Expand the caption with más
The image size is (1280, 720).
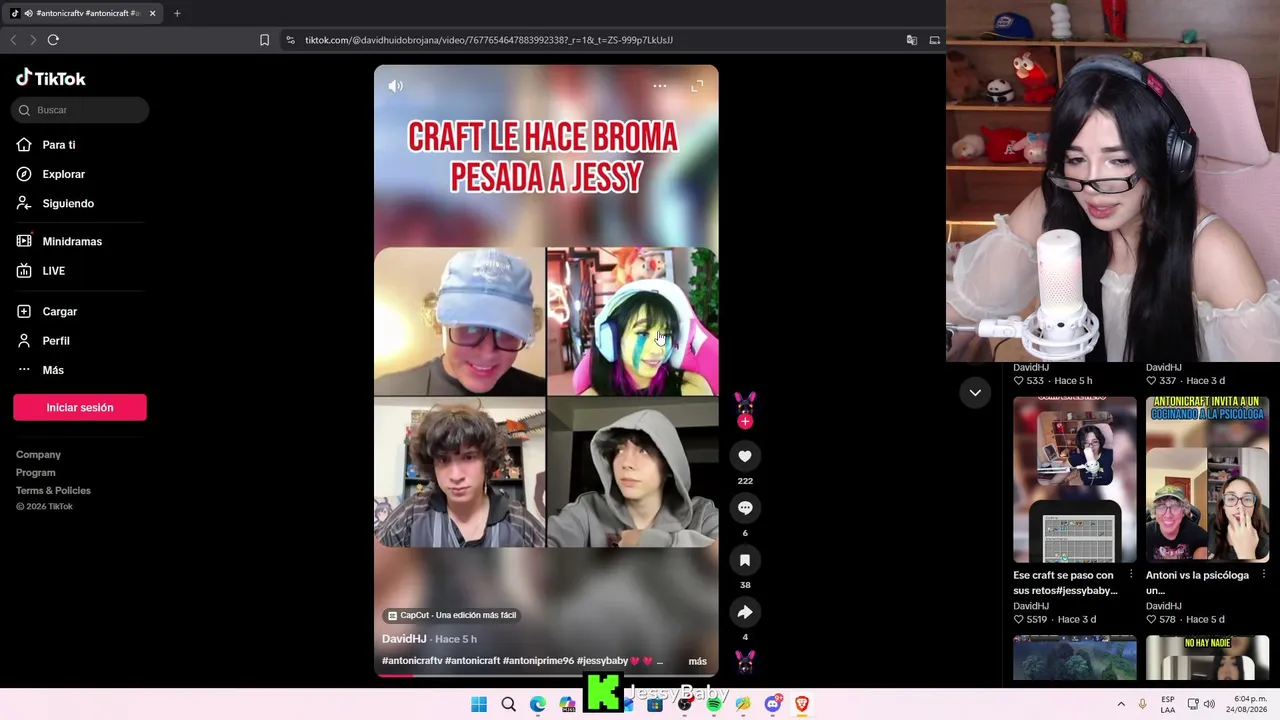[698, 661]
